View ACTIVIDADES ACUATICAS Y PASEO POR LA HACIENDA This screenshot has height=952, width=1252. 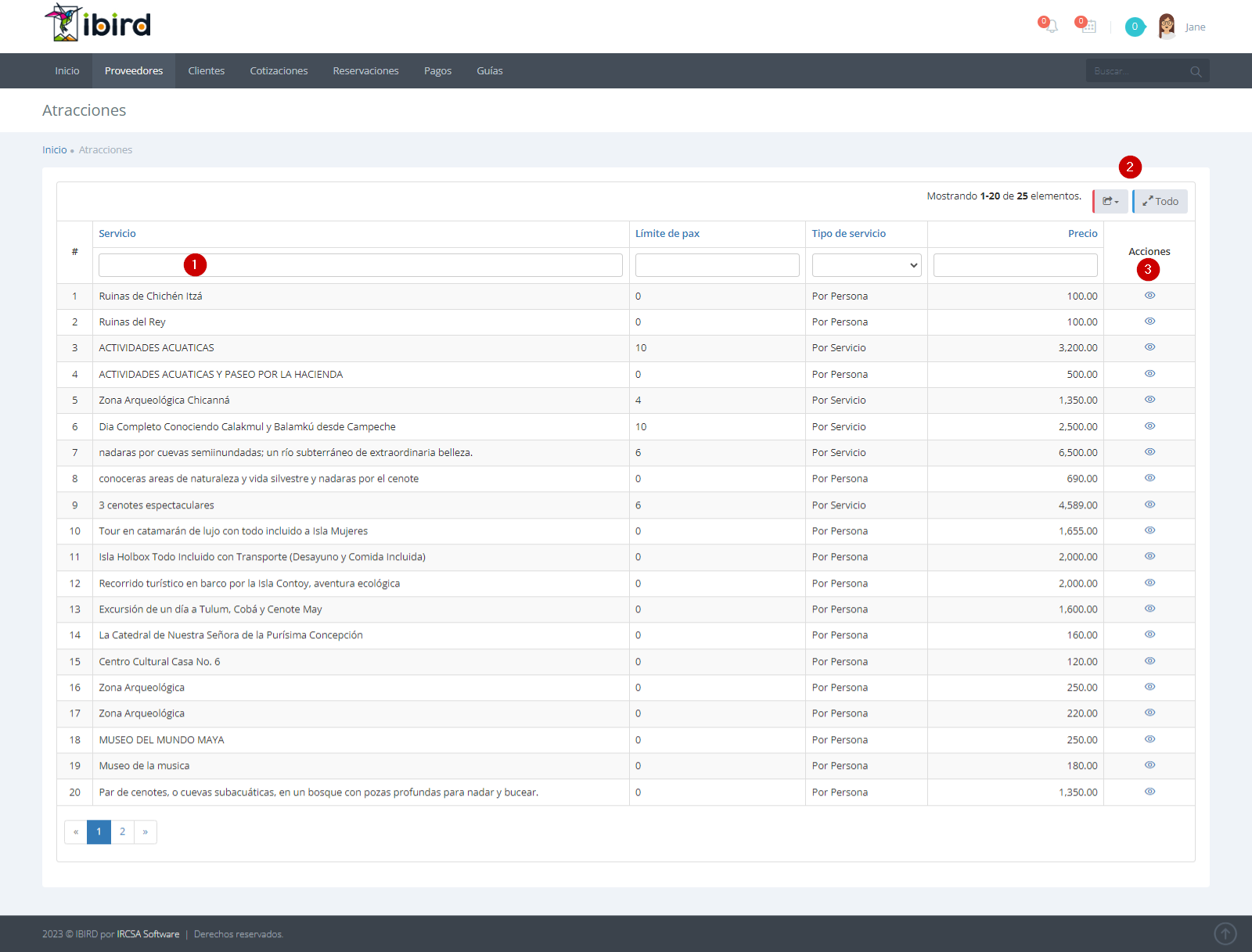(1149, 374)
